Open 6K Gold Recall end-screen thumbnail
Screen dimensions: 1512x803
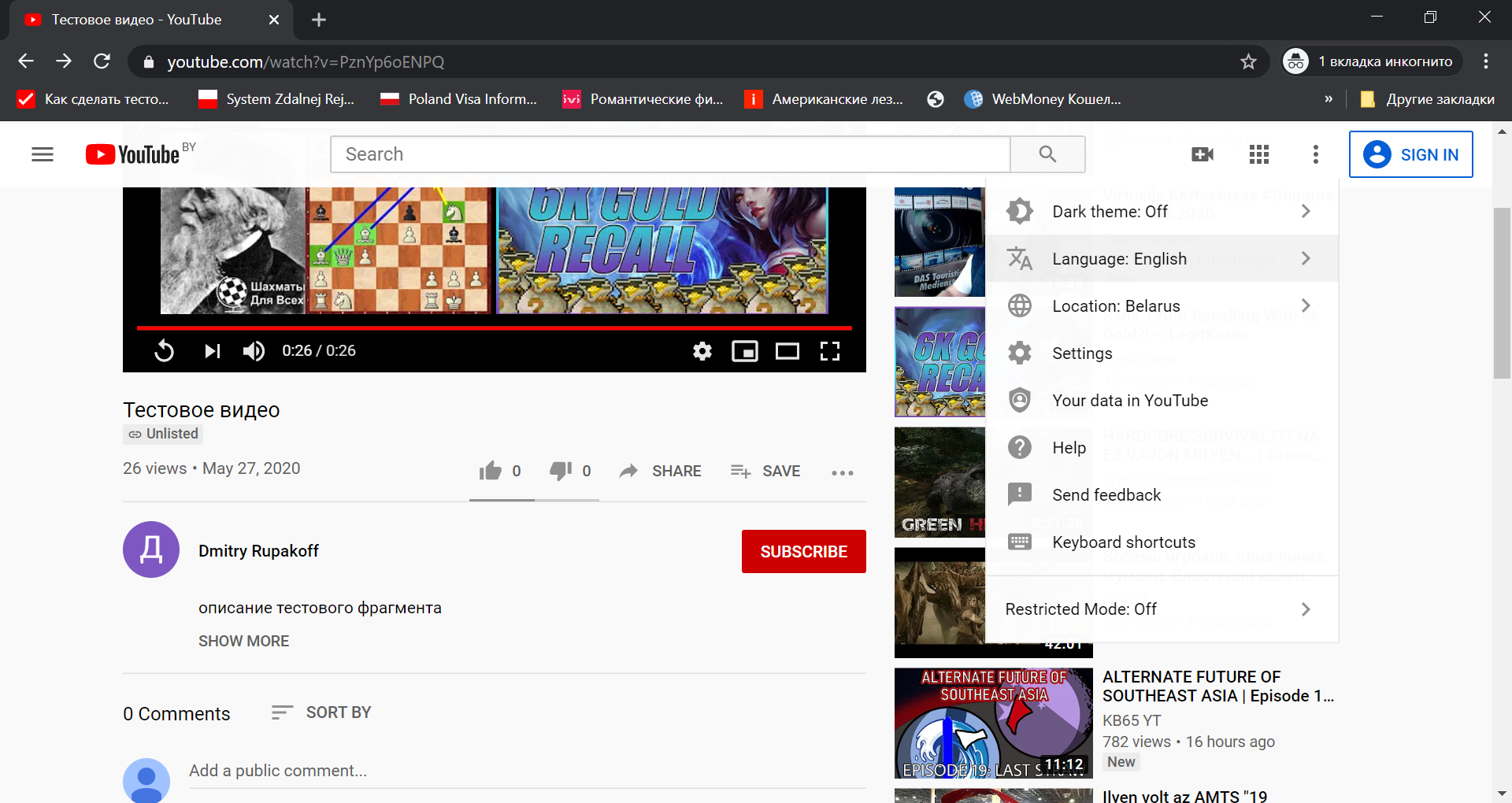click(x=662, y=250)
